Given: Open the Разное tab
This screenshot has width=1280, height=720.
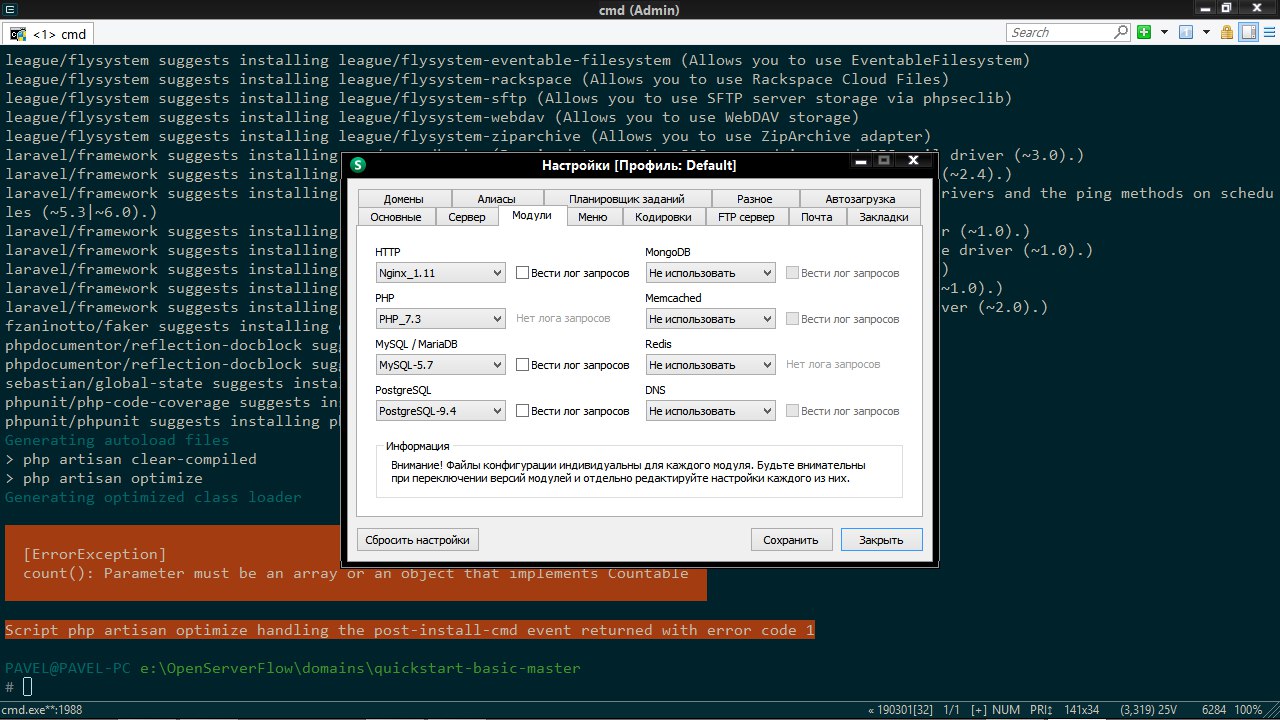Looking at the screenshot, I should [x=755, y=199].
